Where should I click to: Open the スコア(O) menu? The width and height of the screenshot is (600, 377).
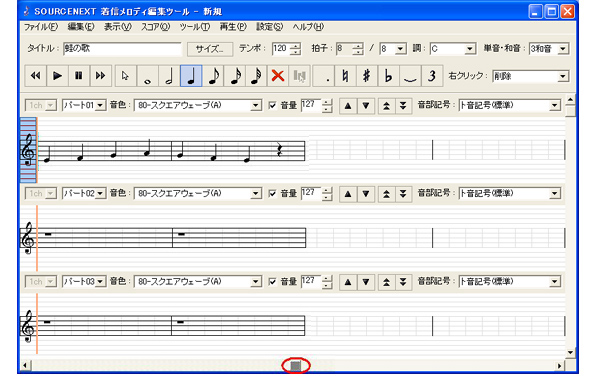click(x=155, y=27)
